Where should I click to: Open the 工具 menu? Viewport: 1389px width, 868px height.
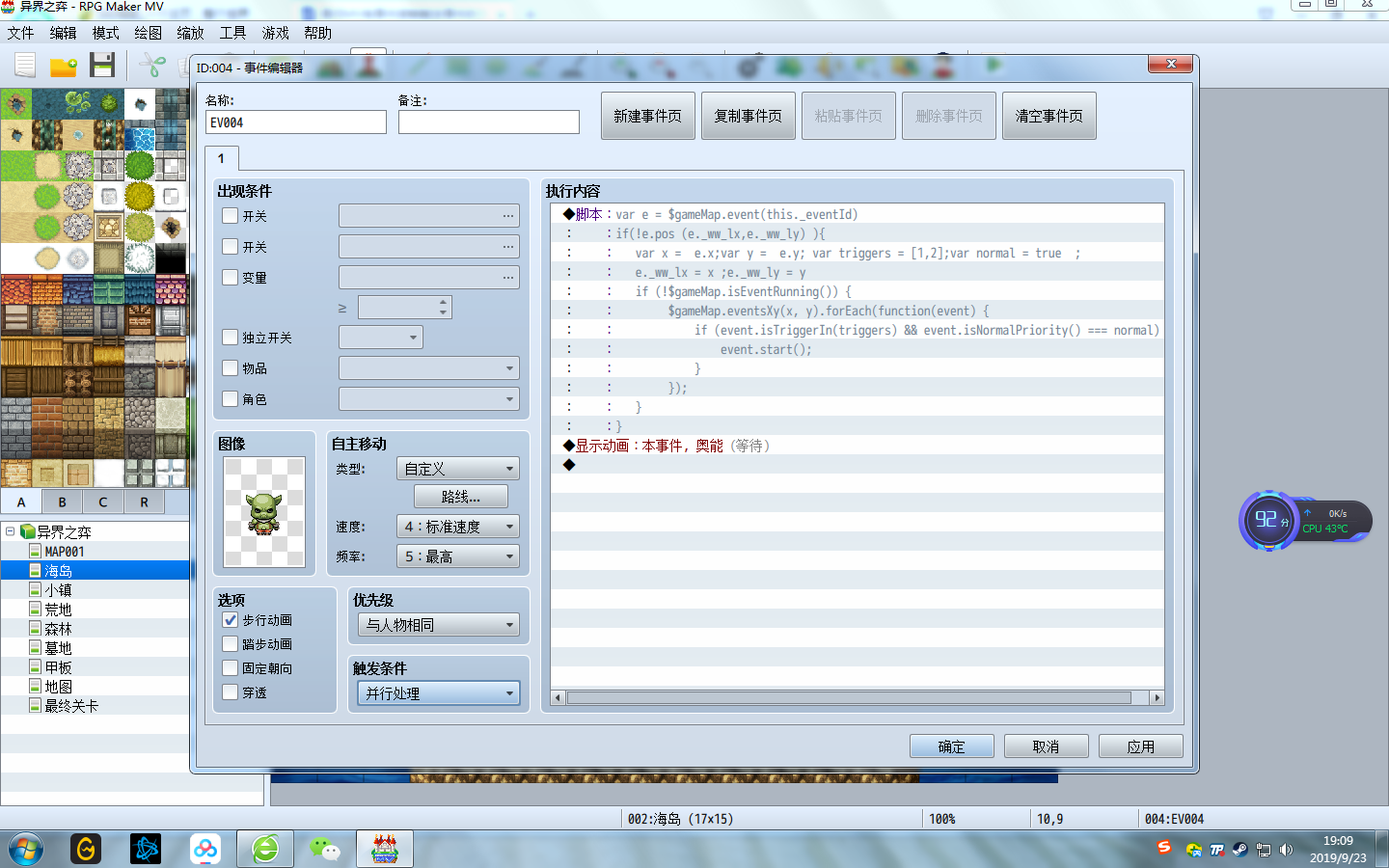232,33
